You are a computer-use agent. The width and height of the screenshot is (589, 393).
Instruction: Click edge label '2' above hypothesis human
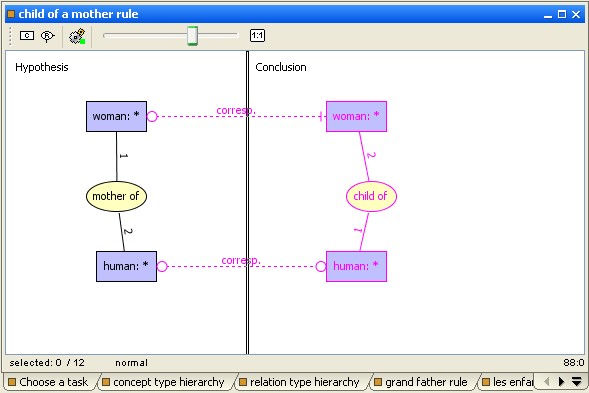click(x=128, y=231)
